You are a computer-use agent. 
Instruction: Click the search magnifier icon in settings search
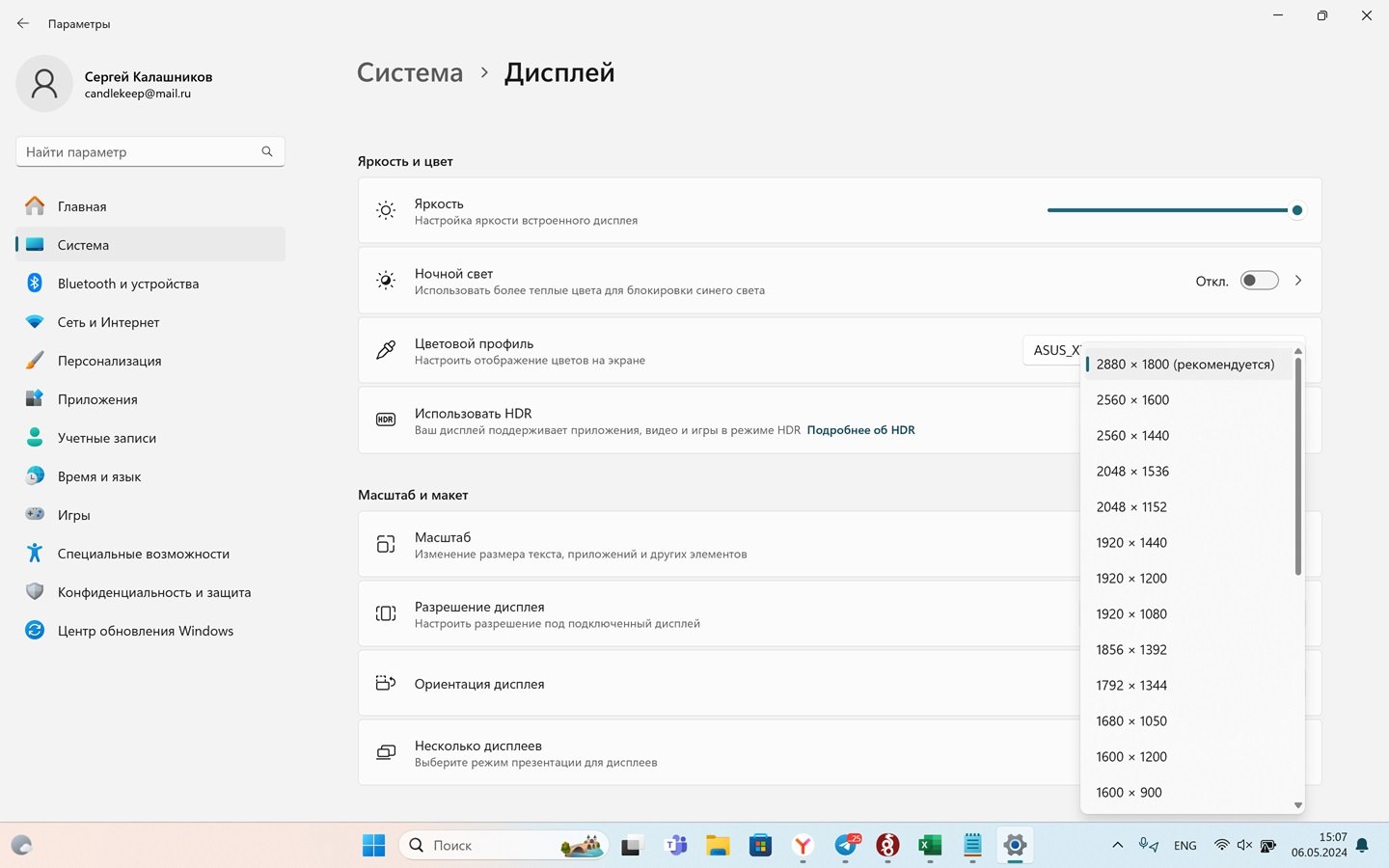(267, 151)
